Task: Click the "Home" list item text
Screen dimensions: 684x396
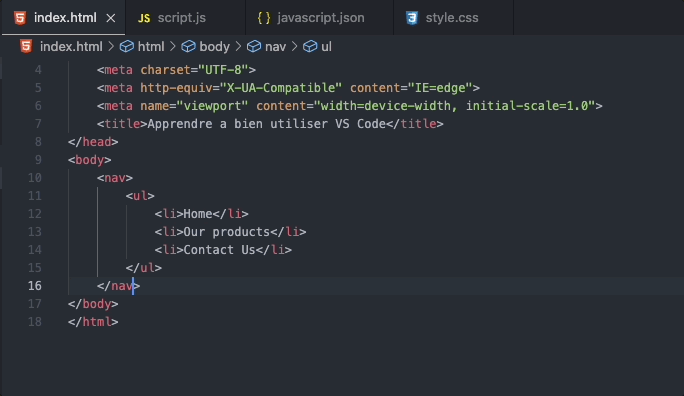Action: tap(198, 214)
